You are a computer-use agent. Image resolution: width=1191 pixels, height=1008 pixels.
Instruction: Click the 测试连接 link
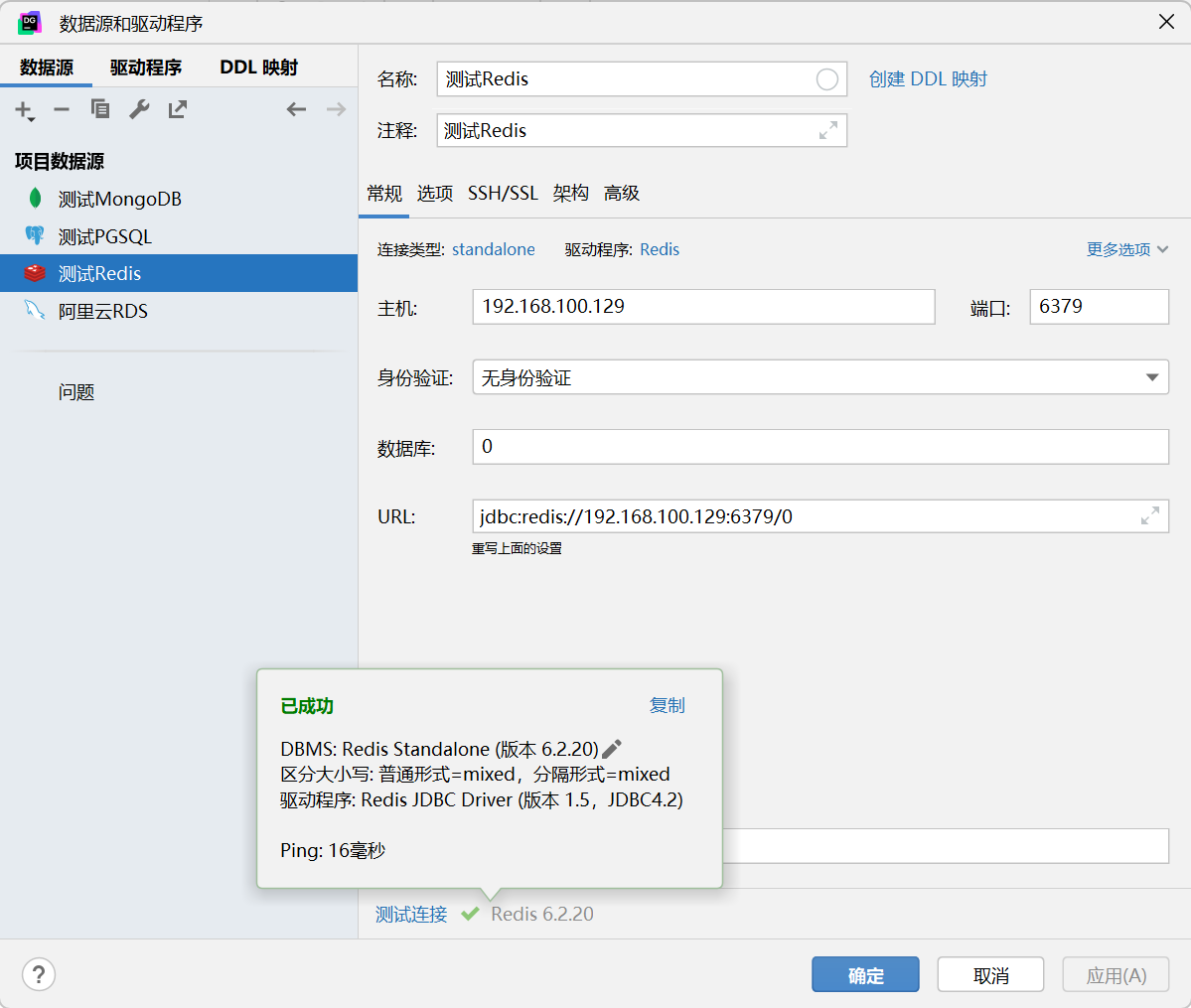click(411, 914)
